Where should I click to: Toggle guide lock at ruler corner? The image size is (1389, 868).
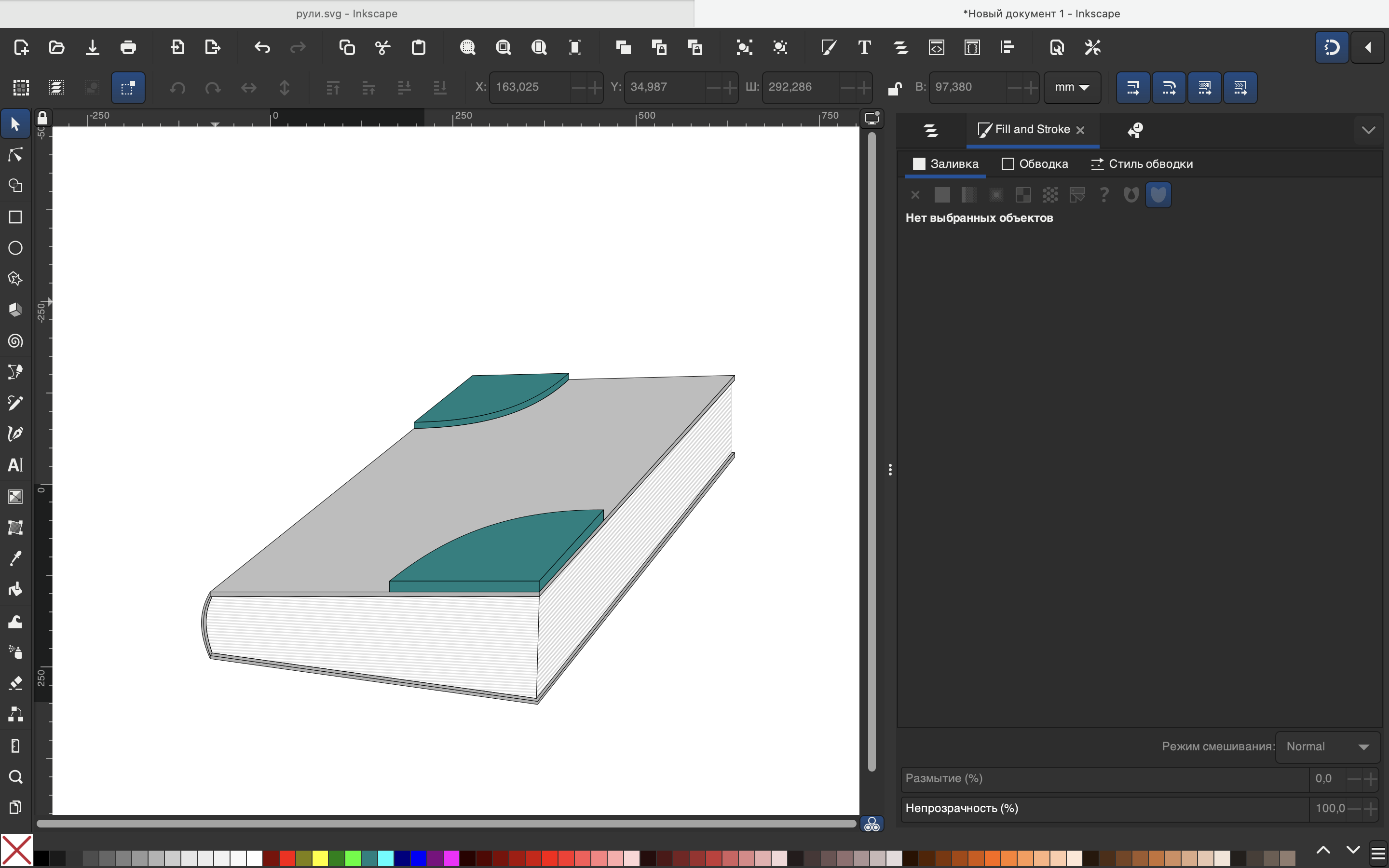(x=42, y=118)
